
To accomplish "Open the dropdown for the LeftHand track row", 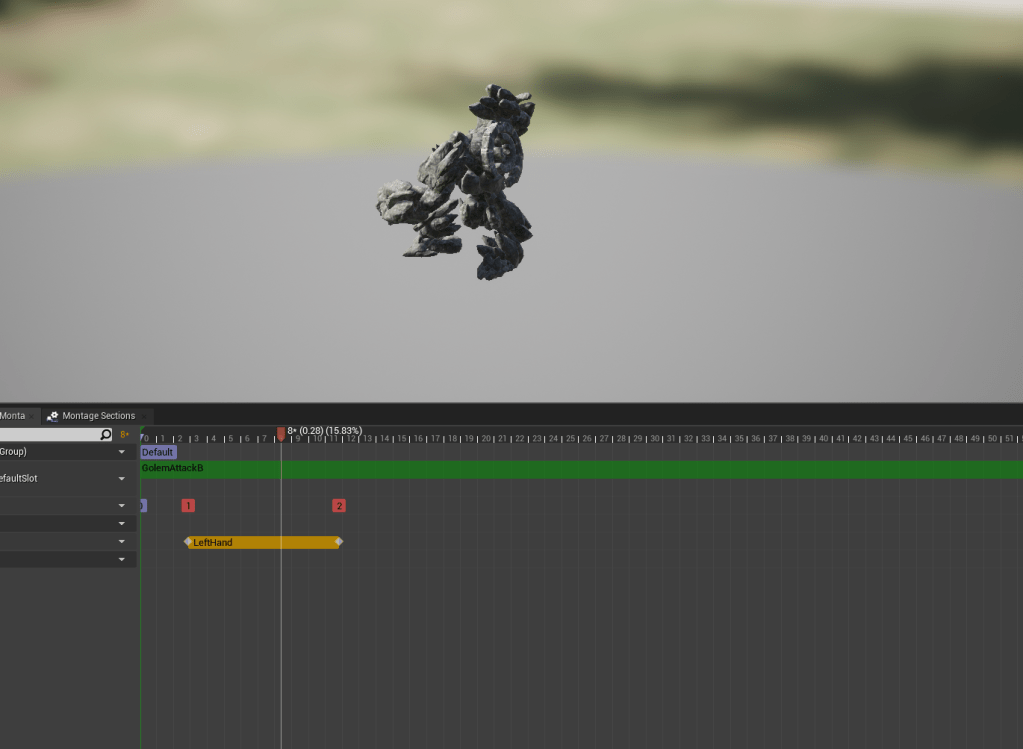I will pos(122,542).
